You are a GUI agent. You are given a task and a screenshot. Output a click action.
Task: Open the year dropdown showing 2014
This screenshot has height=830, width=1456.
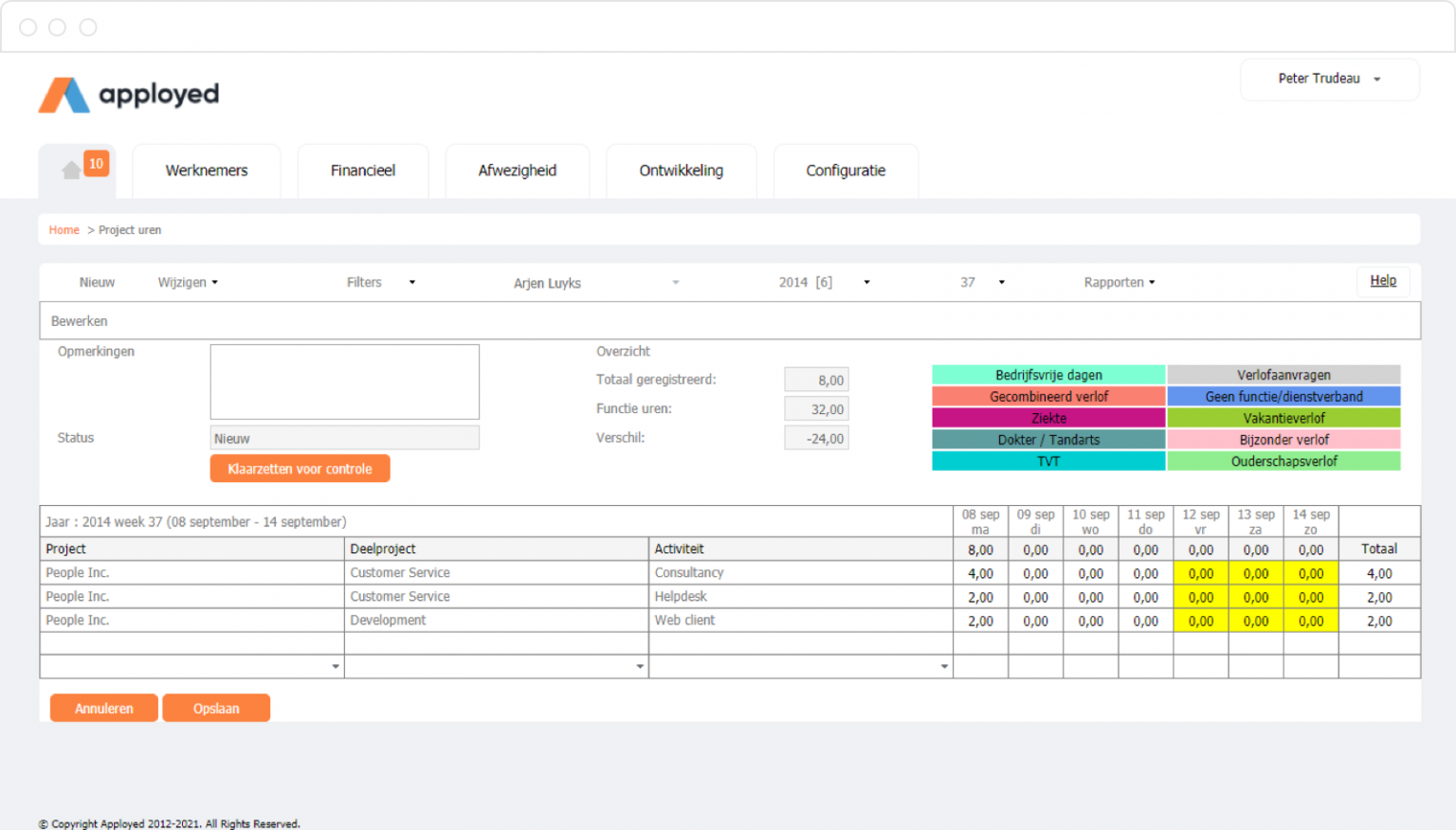tap(822, 281)
